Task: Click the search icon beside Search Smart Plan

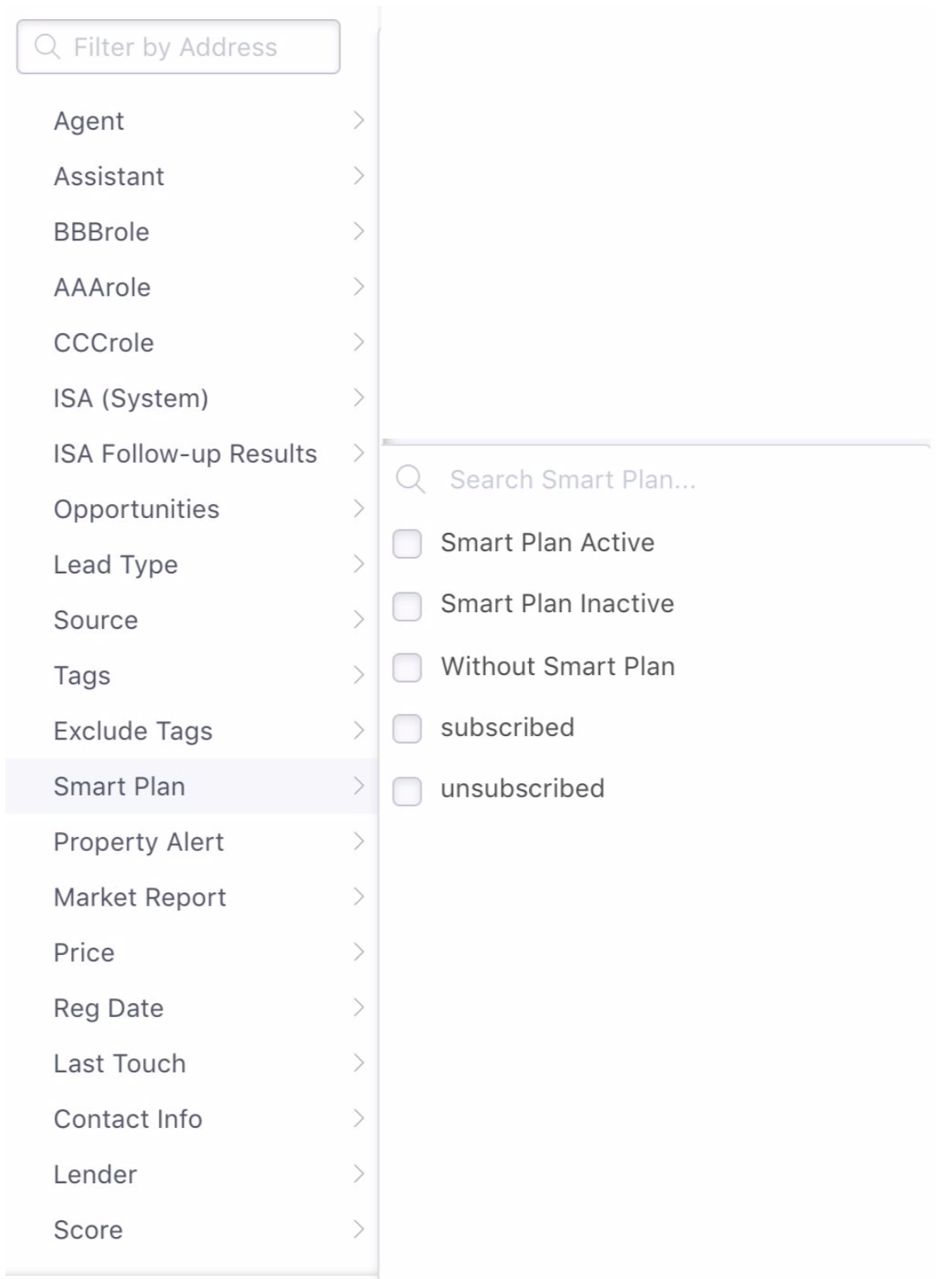Action: tap(410, 478)
